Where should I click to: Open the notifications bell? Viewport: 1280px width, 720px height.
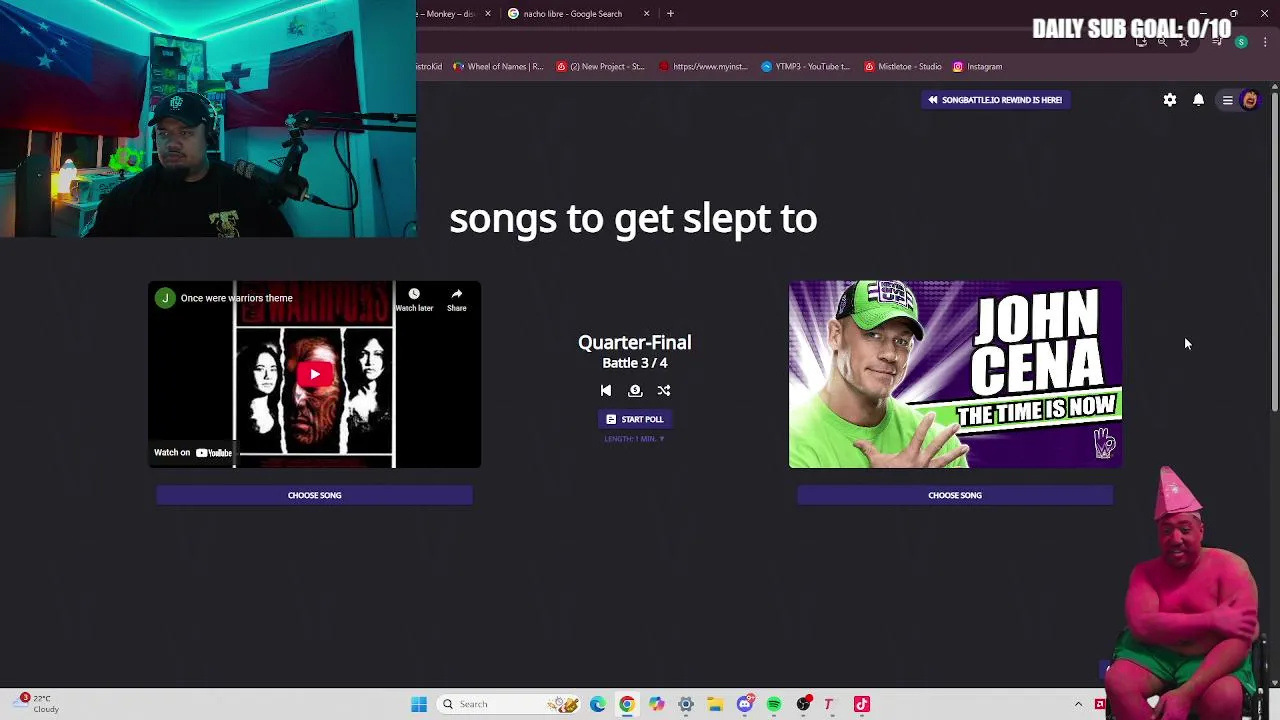pos(1198,100)
